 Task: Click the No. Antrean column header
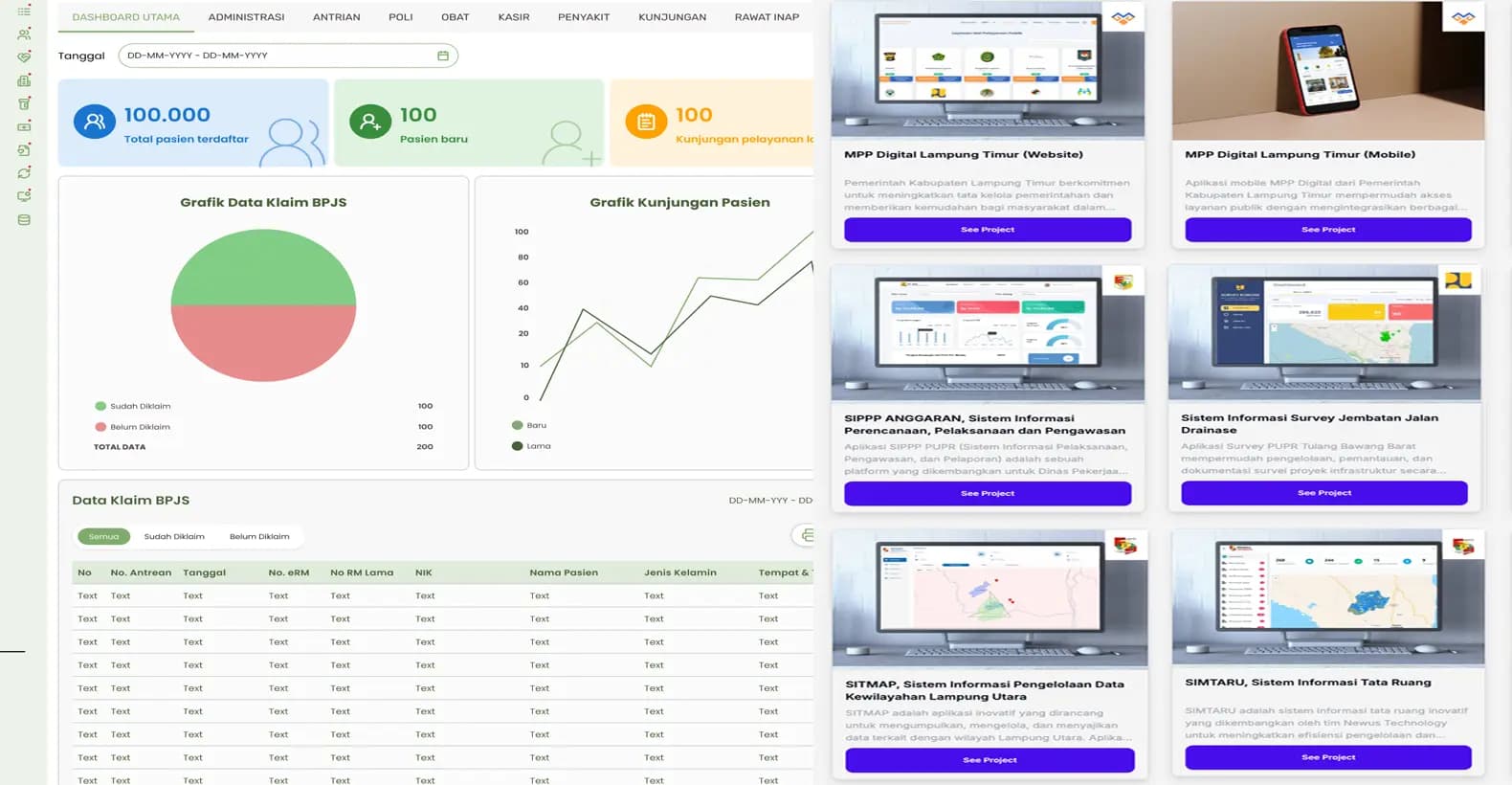pyautogui.click(x=141, y=572)
